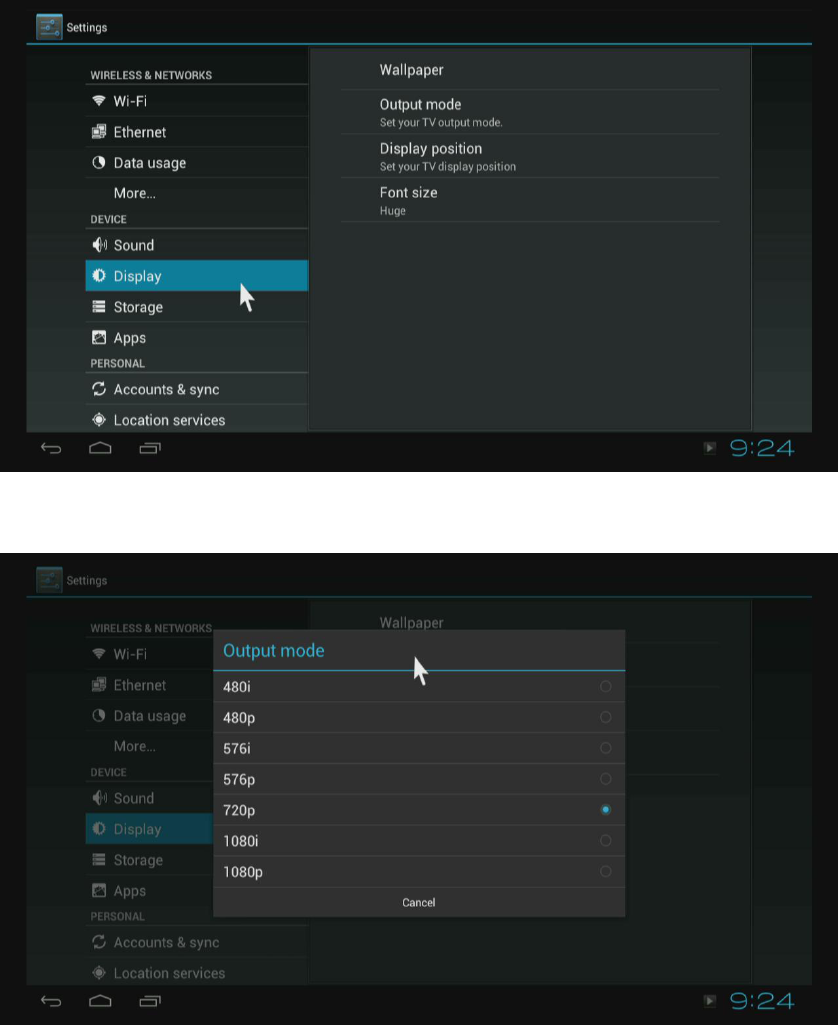The width and height of the screenshot is (838, 1025).
Task: Click the 576i row label in dialog
Action: (237, 748)
